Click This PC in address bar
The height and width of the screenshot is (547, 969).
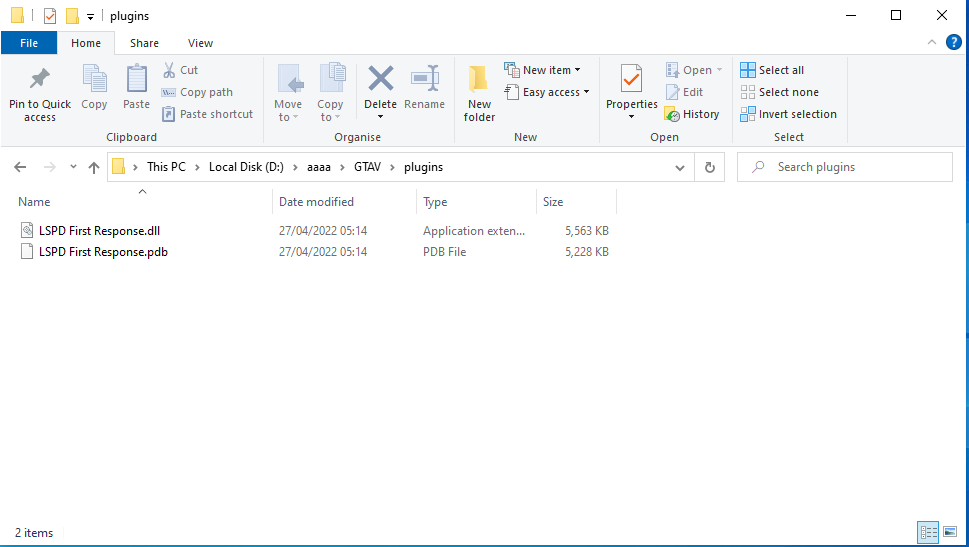[x=166, y=167]
